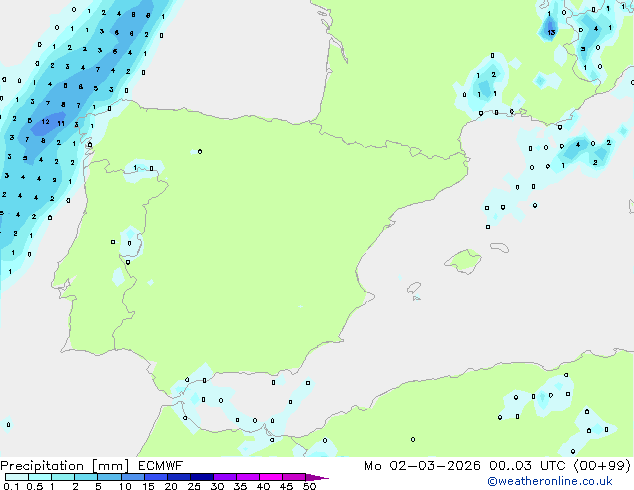This screenshot has height=490, width=634.
Task: Select the 5–10 mm legend swatch
Action: tap(109, 477)
